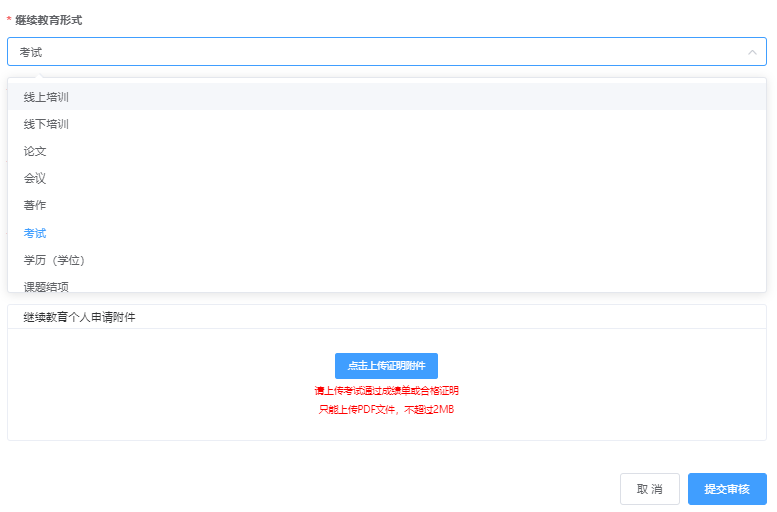
Task: Pick 论文 in the education form list
Action: click(35, 151)
